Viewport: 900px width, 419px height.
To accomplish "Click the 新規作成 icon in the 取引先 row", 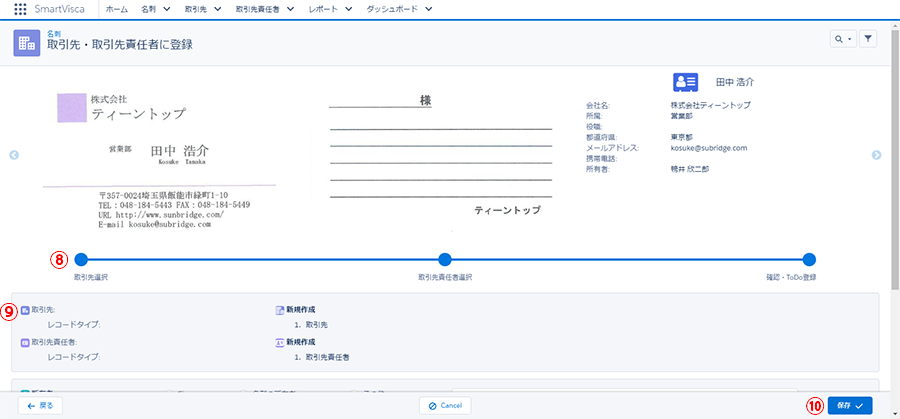I will 280,310.
